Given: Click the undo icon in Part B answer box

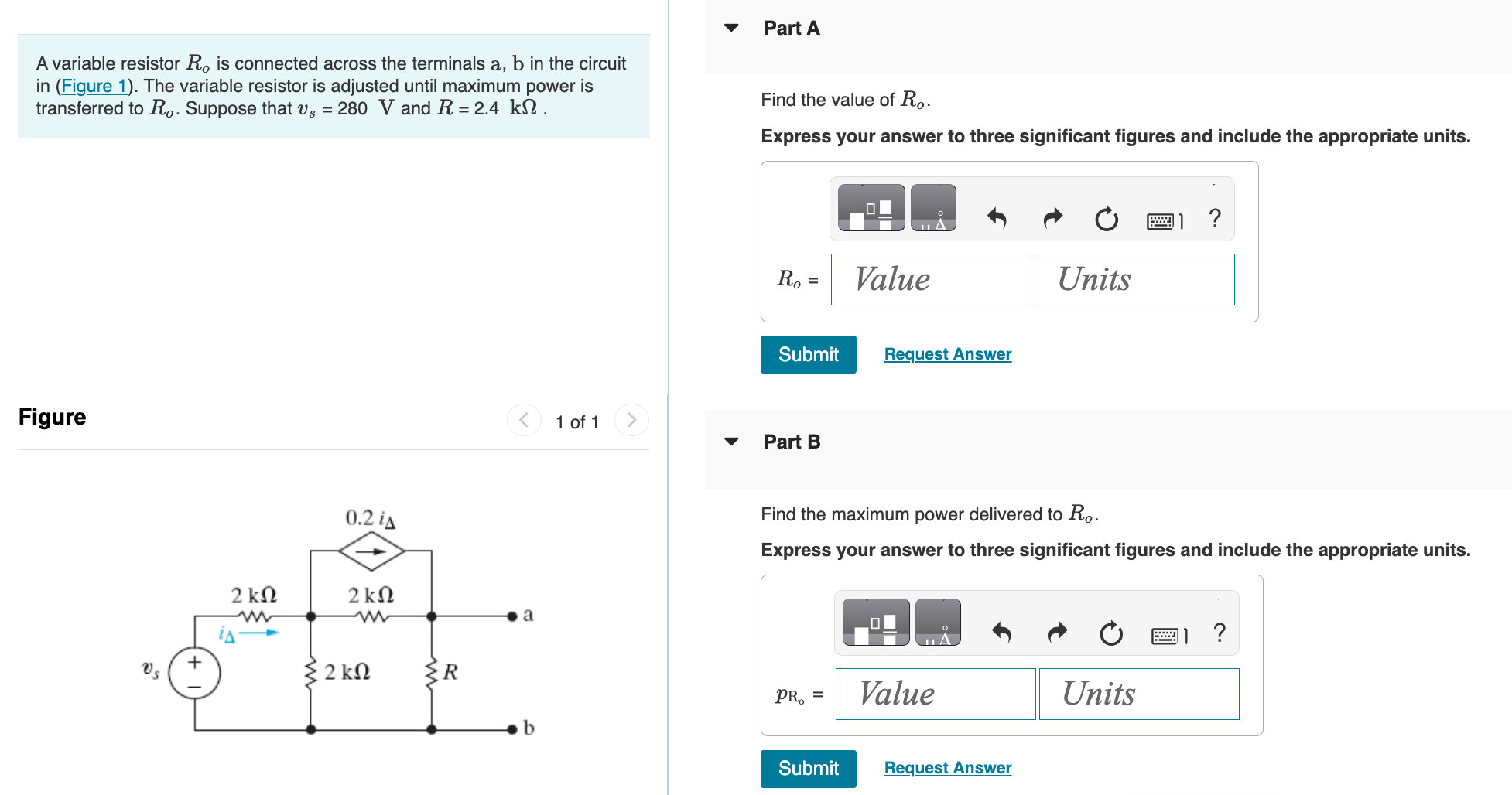Looking at the screenshot, I should tap(1003, 634).
